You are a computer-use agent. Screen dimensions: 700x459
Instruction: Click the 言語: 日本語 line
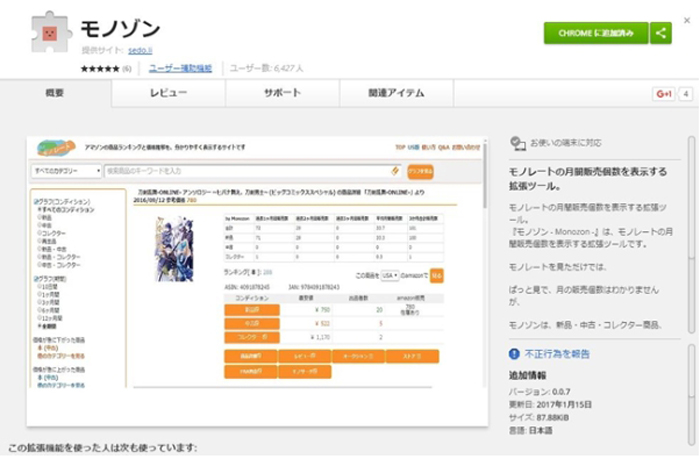click(530, 430)
